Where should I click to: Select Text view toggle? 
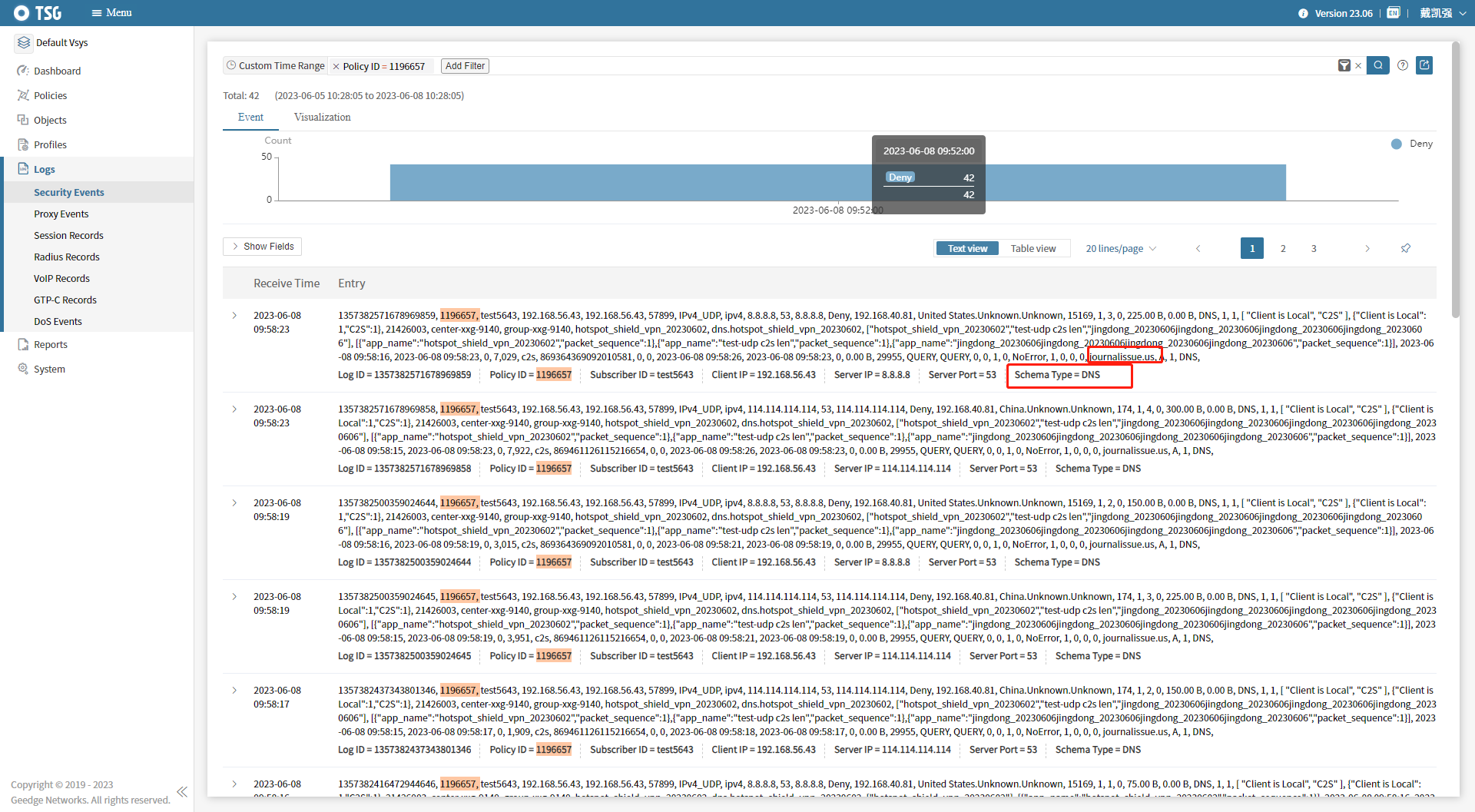tap(967, 248)
